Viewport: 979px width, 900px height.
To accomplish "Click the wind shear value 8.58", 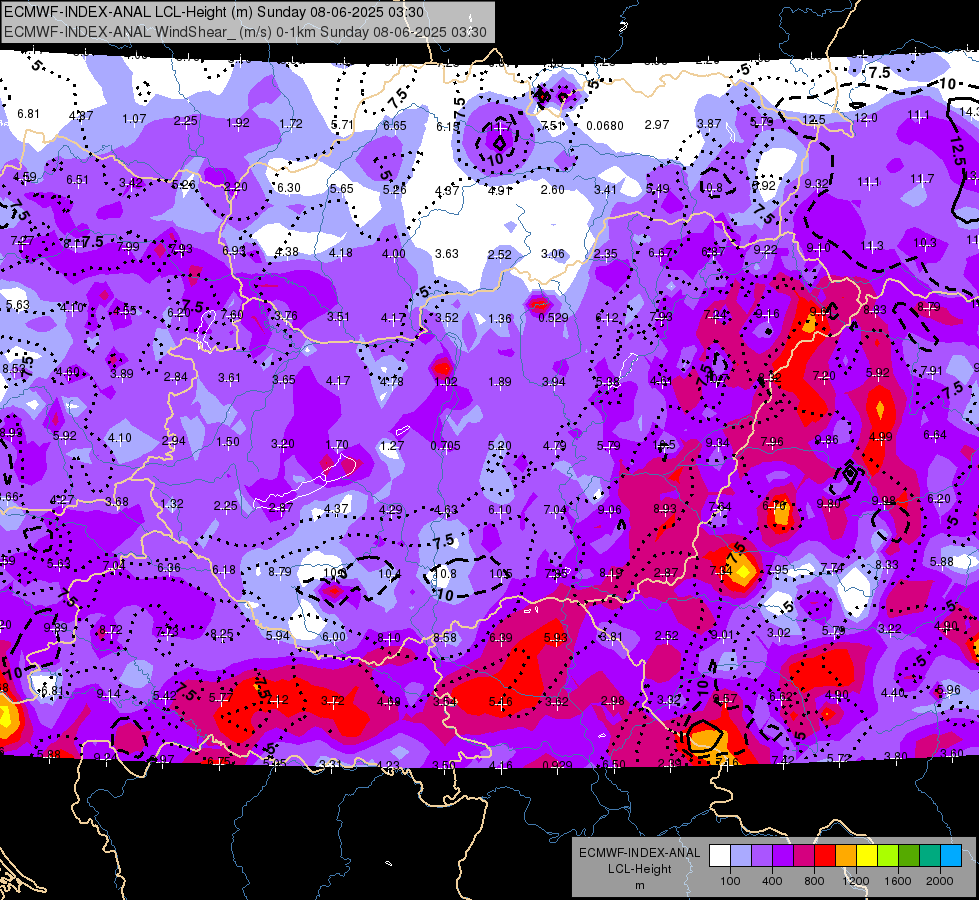I will pos(445,638).
